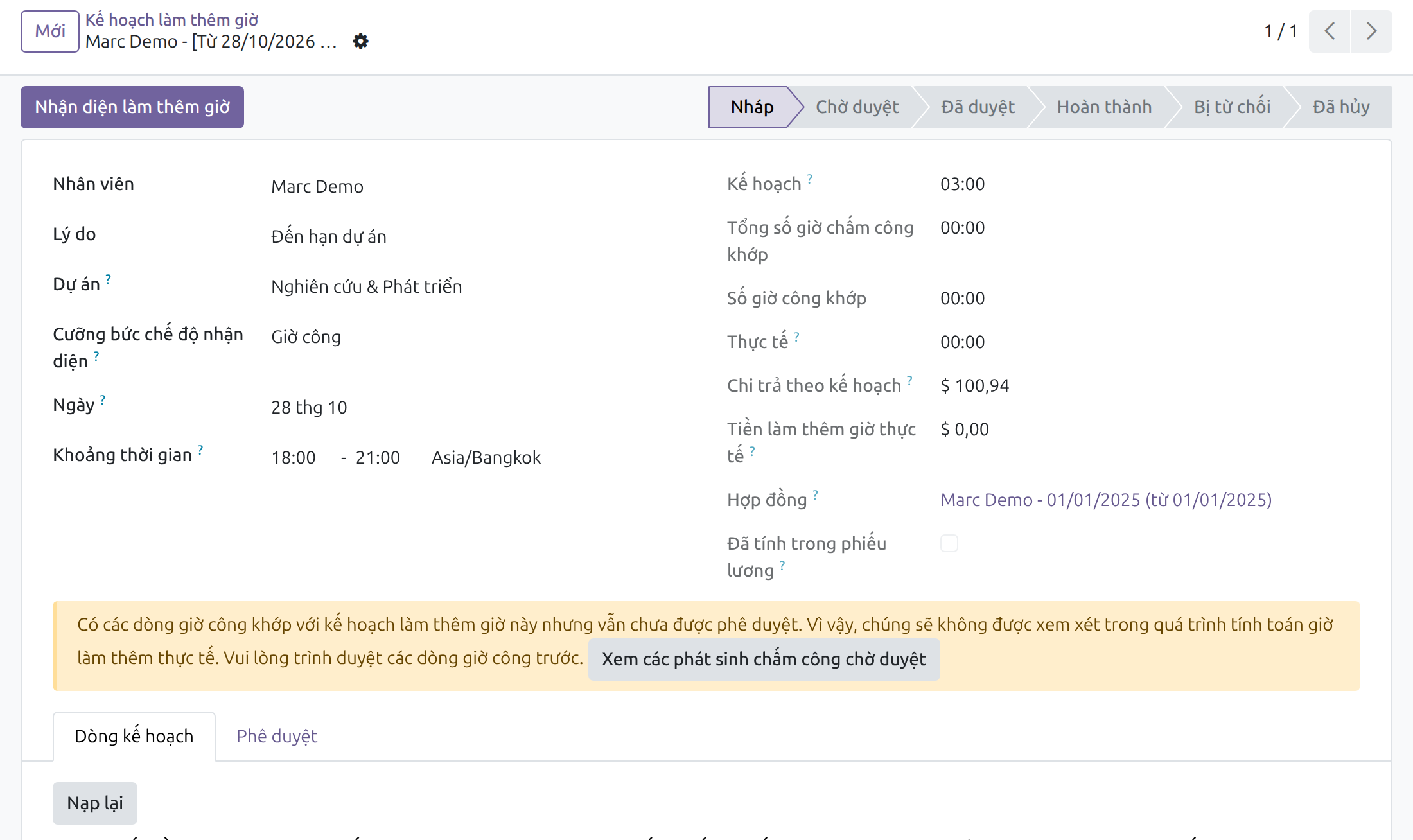Edit start time 18:00
Viewport: 1413px width, 840px height.
tap(294, 457)
